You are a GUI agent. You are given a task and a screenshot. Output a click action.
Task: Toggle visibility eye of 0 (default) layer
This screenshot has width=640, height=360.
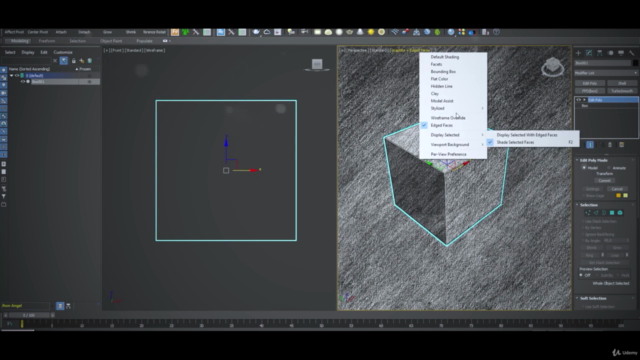pyautogui.click(x=17, y=76)
